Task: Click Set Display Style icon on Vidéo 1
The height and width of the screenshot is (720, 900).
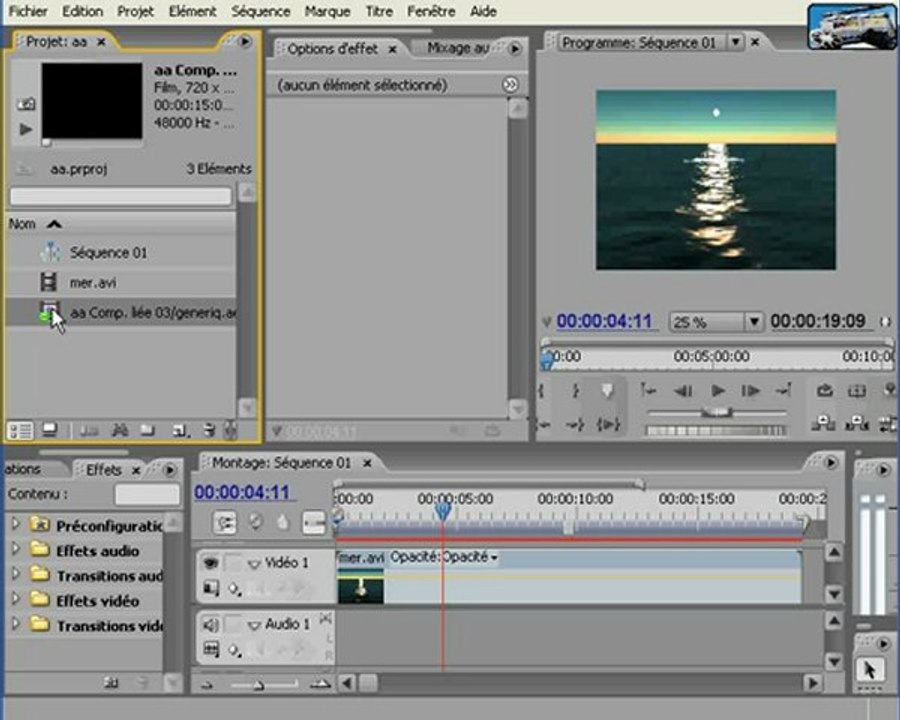Action: pyautogui.click(x=211, y=588)
